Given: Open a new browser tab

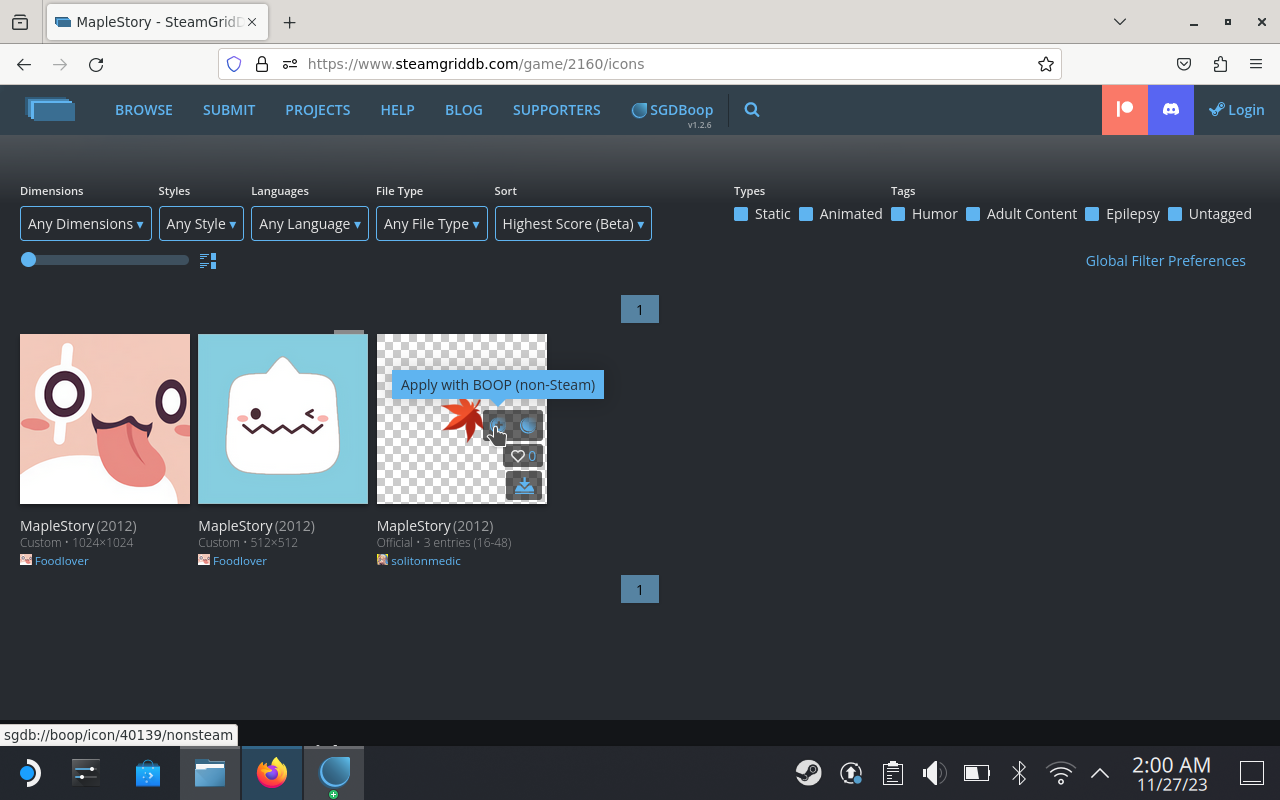Looking at the screenshot, I should pyautogui.click(x=289, y=22).
